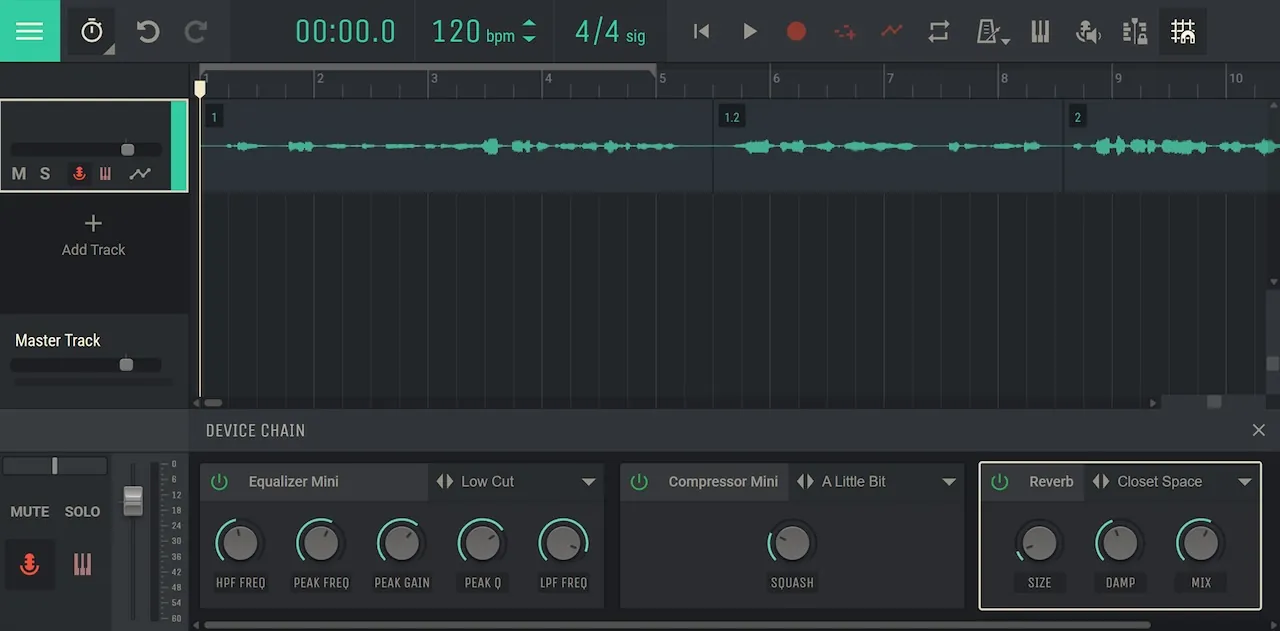Select the metronome icon in the toolbar
The width and height of the screenshot is (1280, 631).
pyautogui.click(x=988, y=31)
